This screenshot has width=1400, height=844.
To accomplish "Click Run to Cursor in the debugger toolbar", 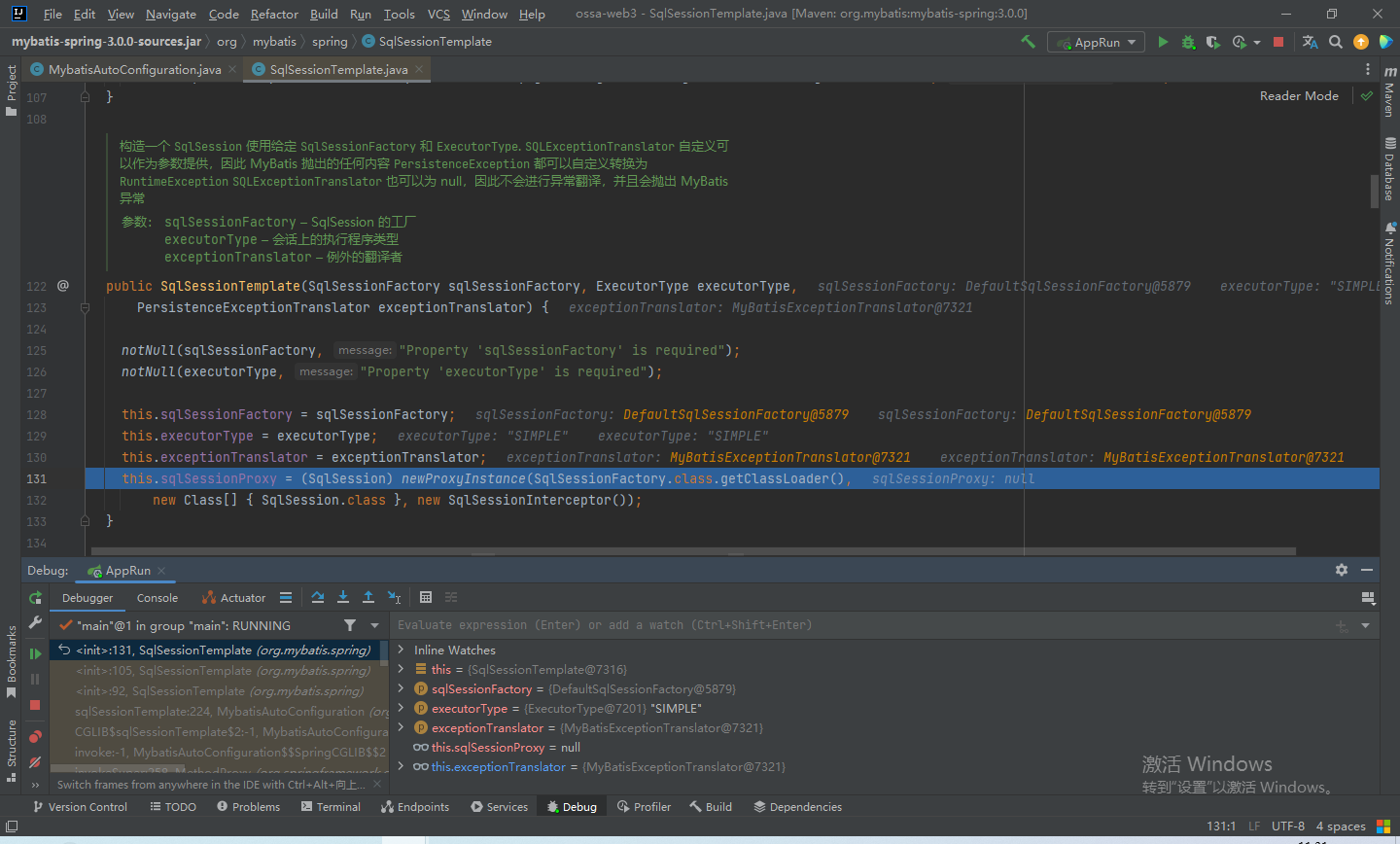I will [x=394, y=597].
